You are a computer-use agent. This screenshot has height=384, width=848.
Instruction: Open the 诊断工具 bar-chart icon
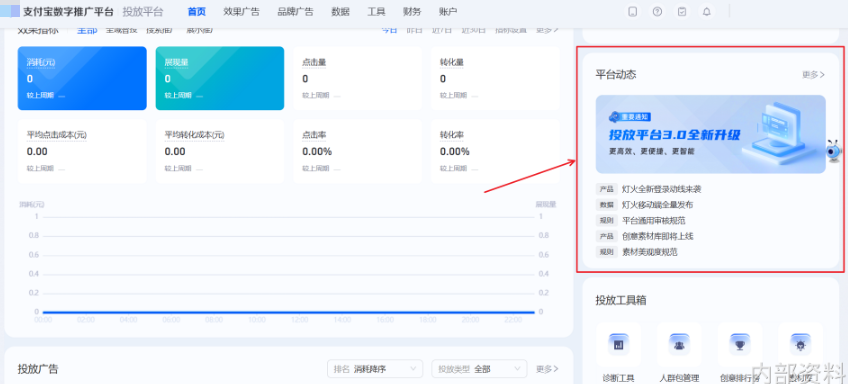click(619, 345)
